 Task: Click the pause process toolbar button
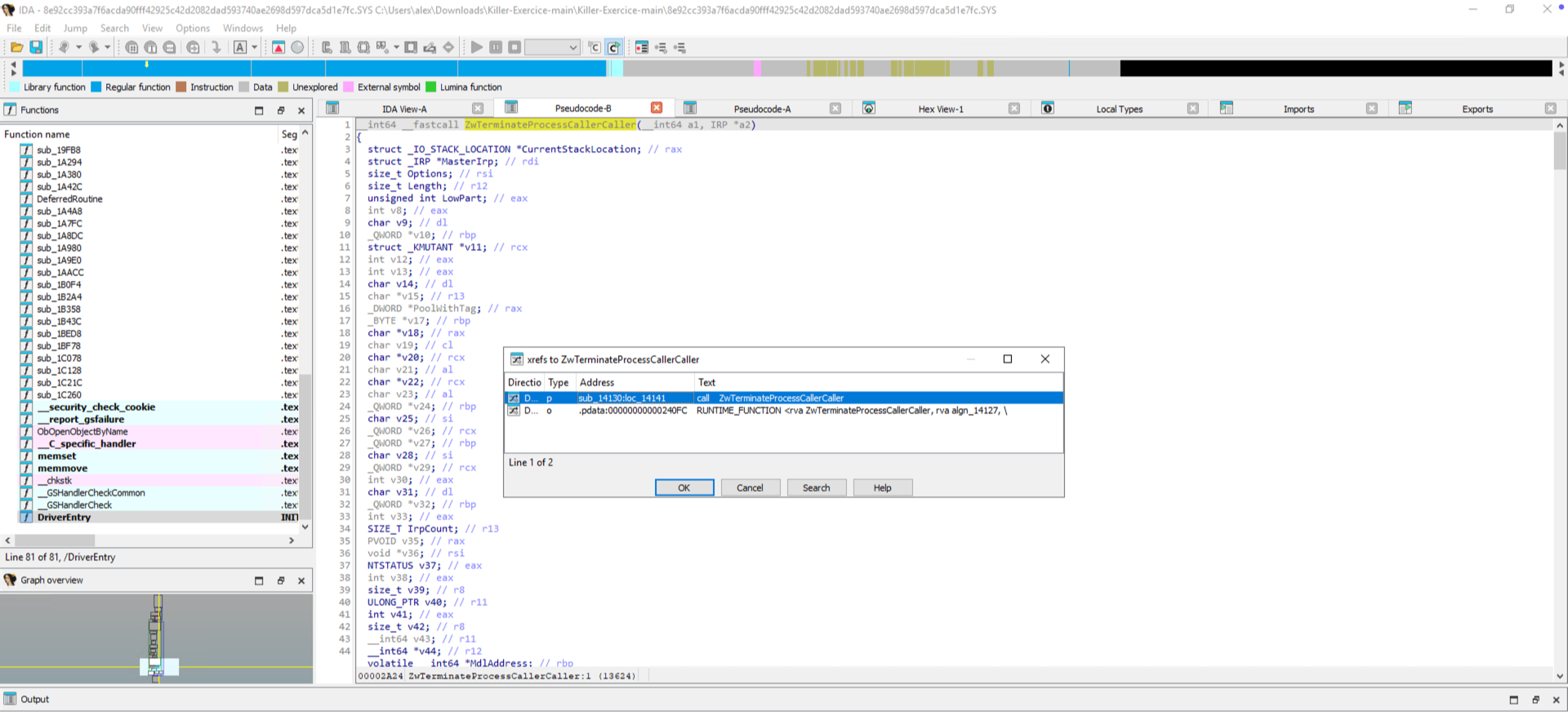[x=496, y=47]
